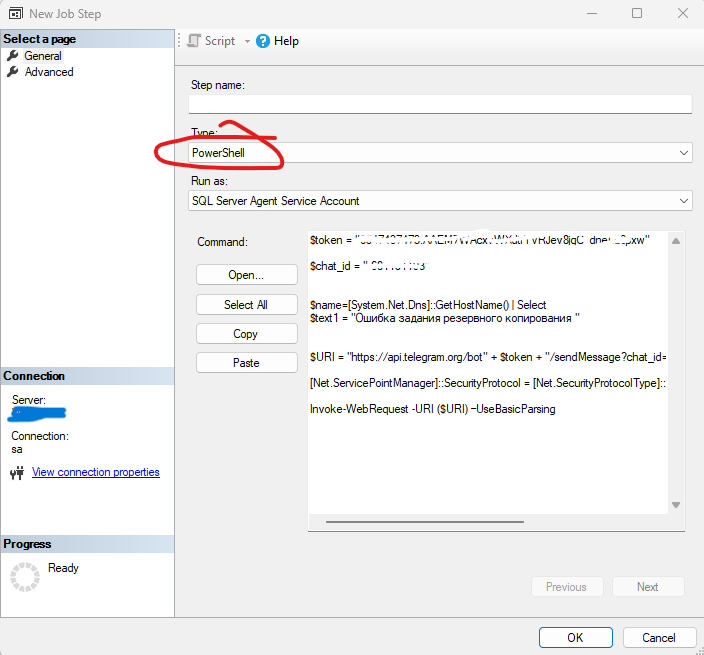The image size is (704, 655).
Task: Select the General page
Action: pos(43,56)
